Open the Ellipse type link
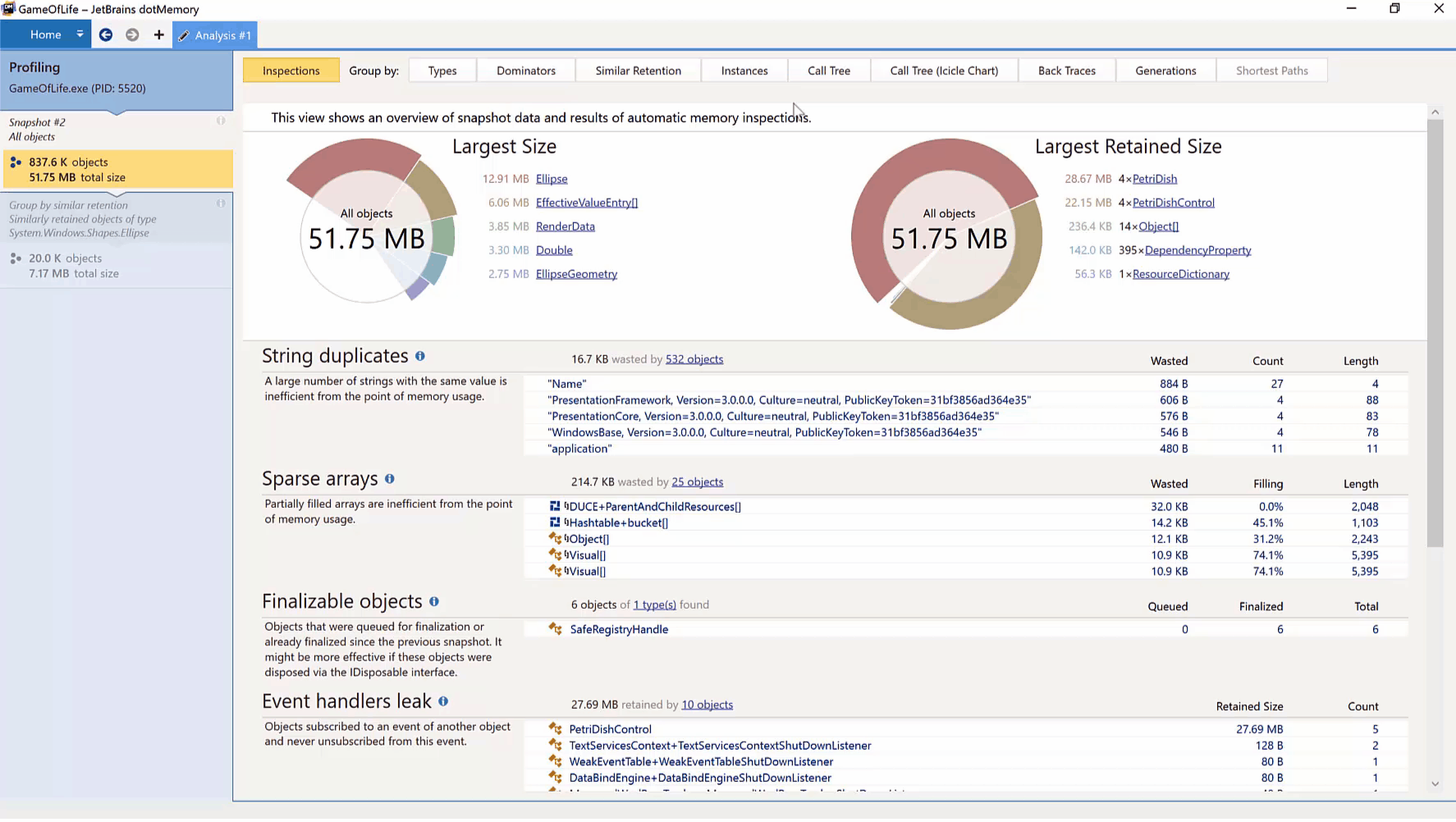The image size is (1456, 822). click(551, 179)
